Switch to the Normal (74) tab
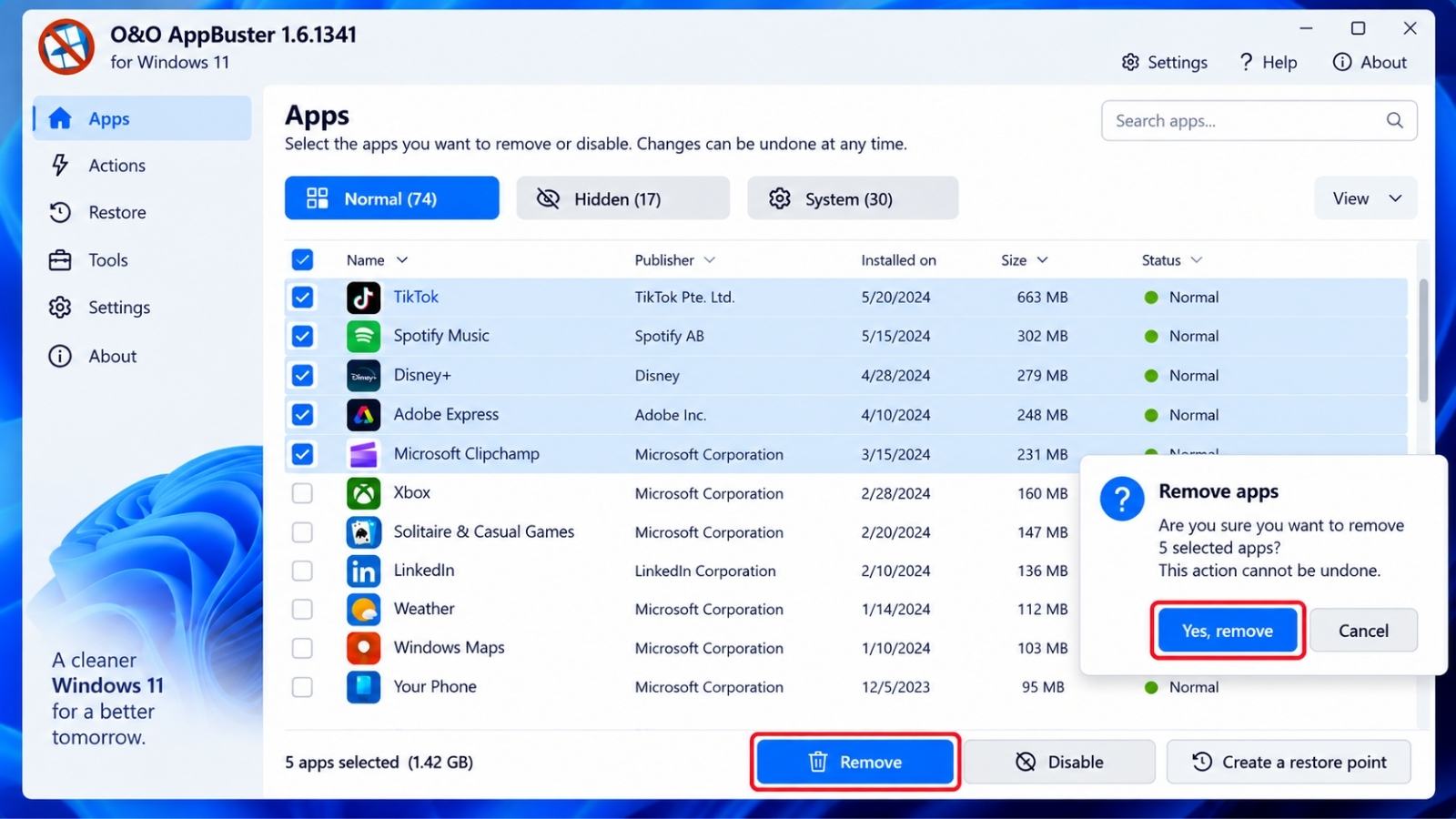Image resolution: width=1456 pixels, height=819 pixels. point(391,198)
